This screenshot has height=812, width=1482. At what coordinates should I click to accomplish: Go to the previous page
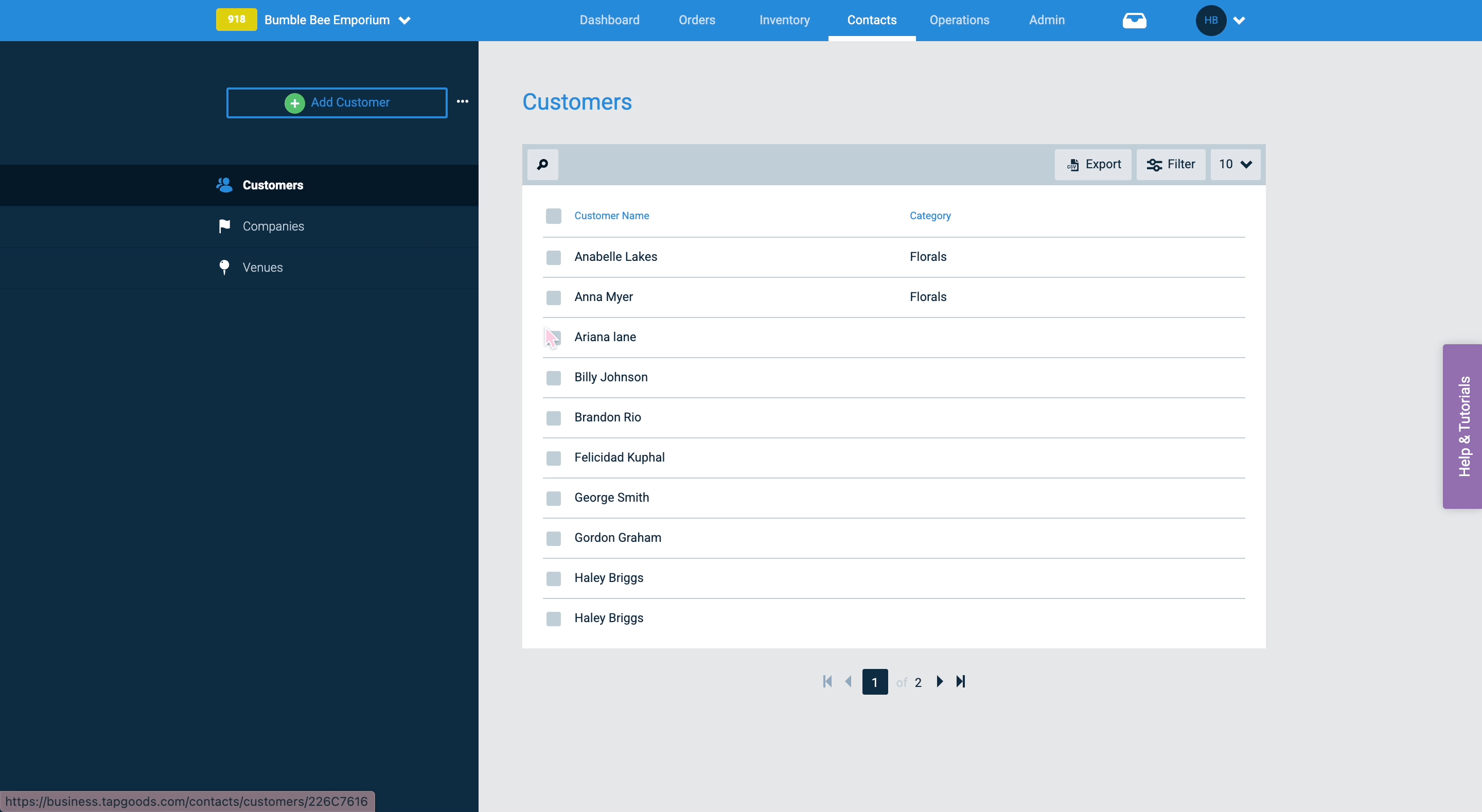(848, 681)
